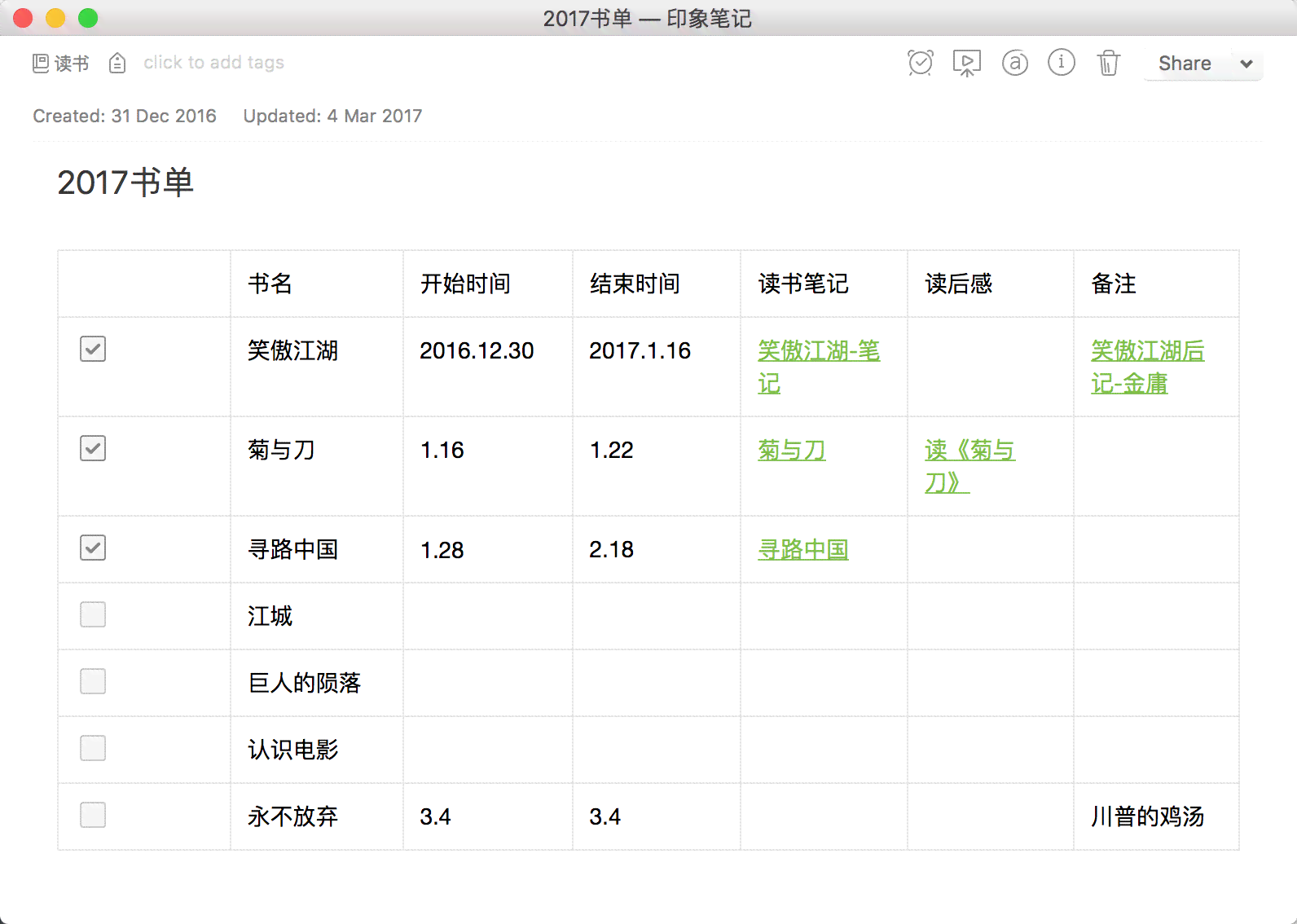
Task: Click the 书名 header cell
Action: coord(317,284)
